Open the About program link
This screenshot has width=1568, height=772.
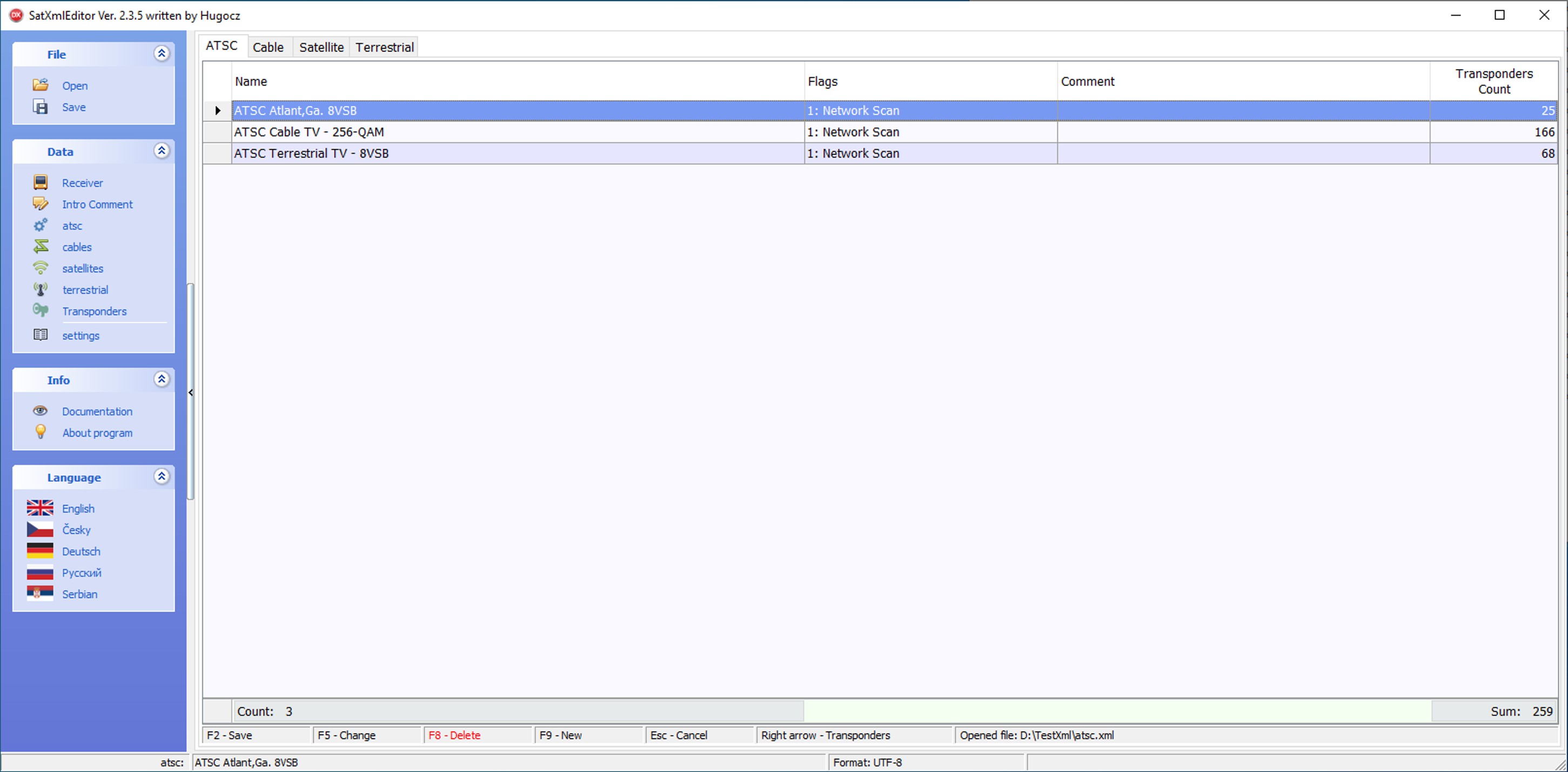[97, 433]
